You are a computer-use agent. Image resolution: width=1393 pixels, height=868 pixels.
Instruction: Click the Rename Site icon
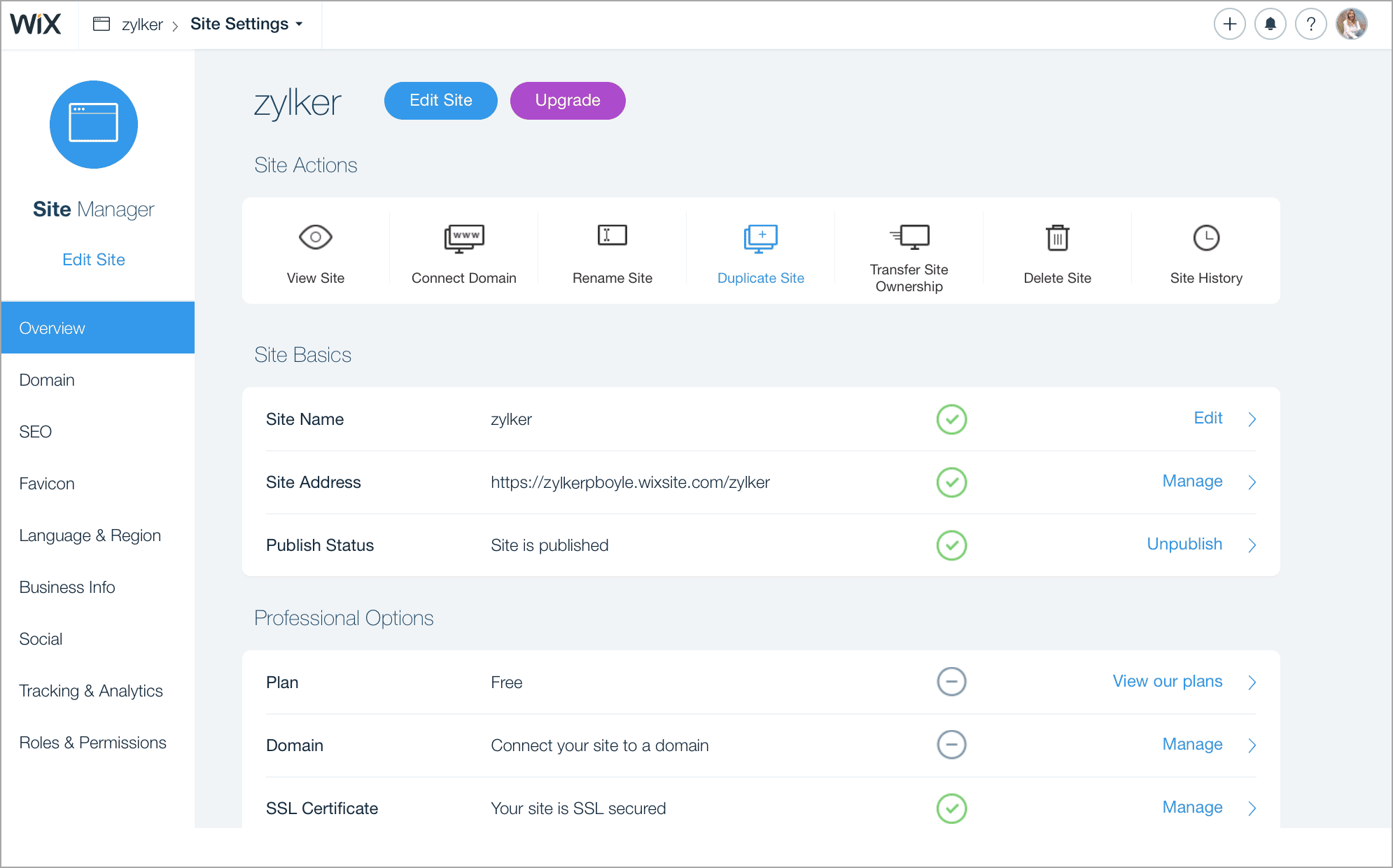[x=612, y=236]
